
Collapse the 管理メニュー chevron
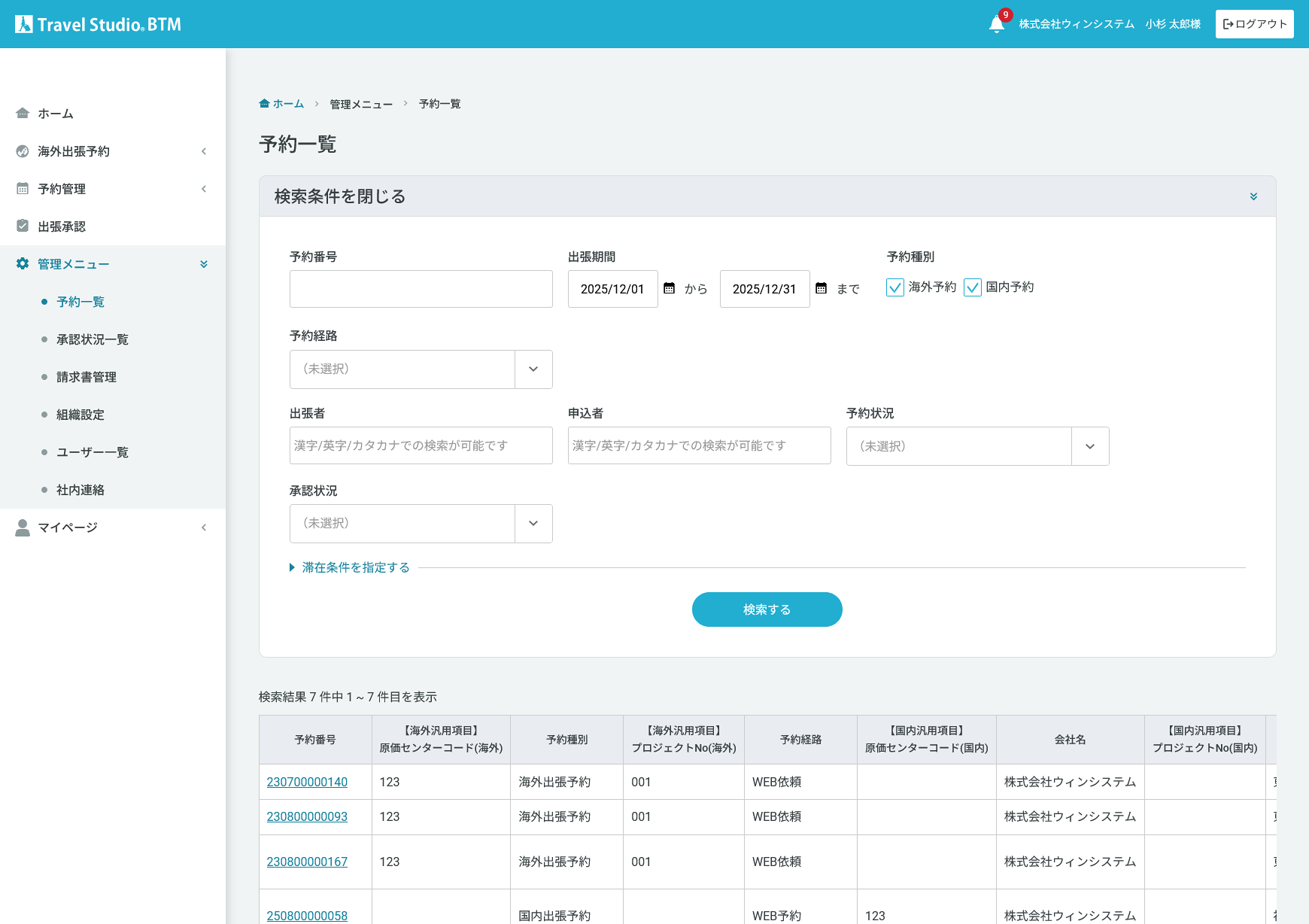coord(204,264)
